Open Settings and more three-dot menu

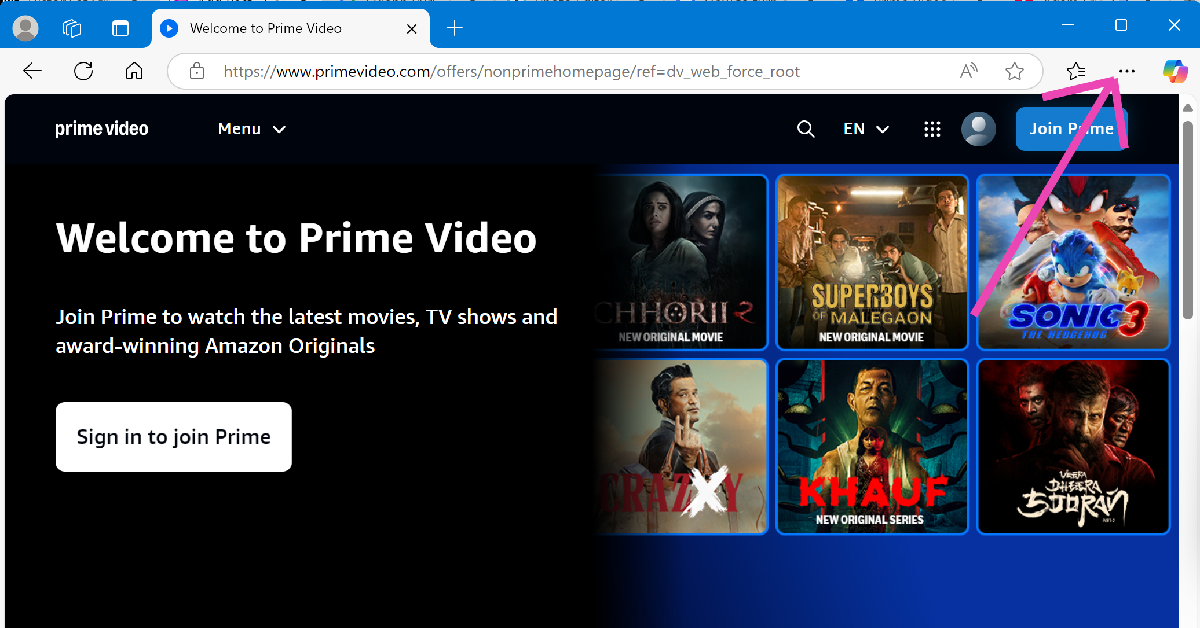(x=1127, y=71)
